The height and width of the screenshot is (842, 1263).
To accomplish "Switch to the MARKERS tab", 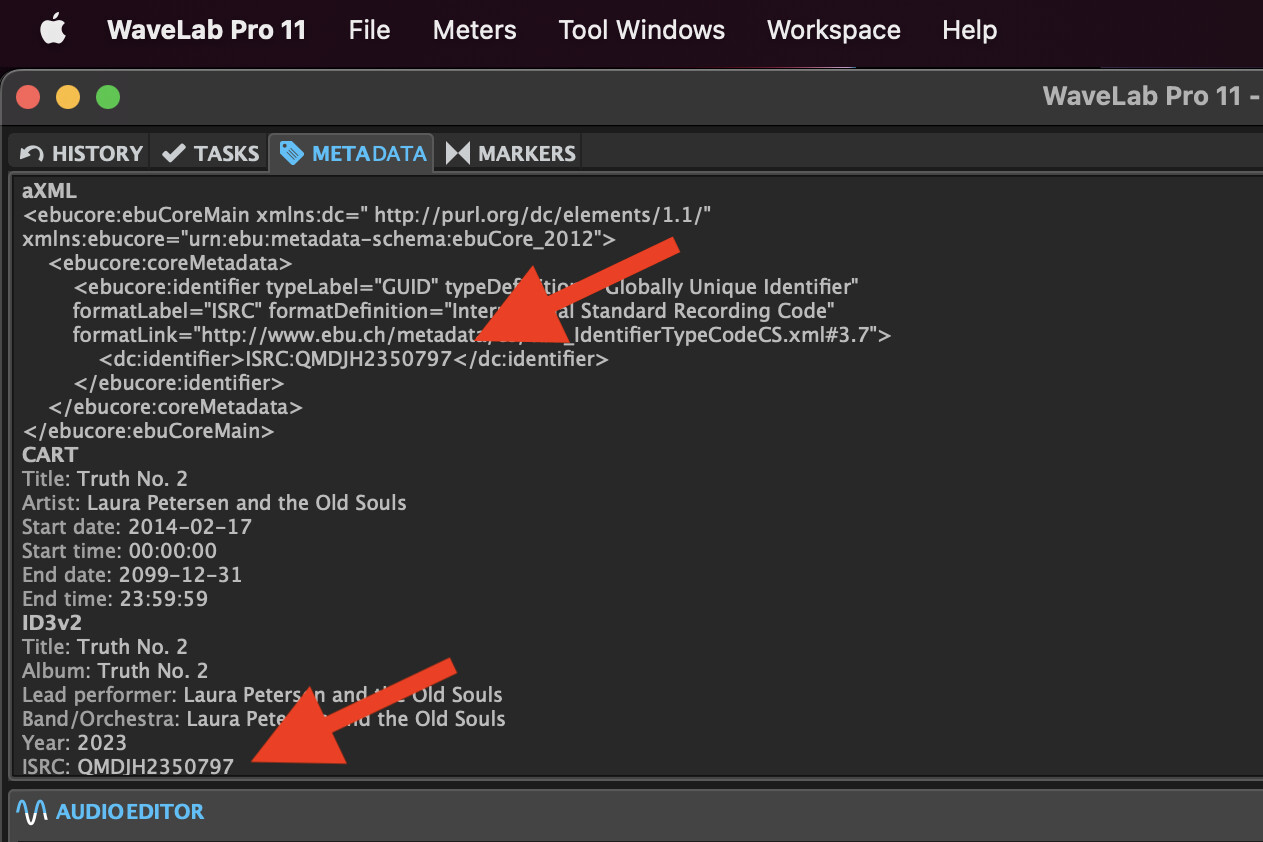I will click(x=526, y=153).
